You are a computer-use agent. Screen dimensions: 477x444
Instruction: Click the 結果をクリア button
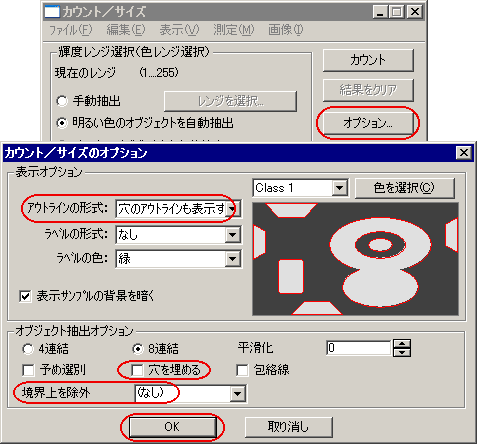tap(368, 90)
